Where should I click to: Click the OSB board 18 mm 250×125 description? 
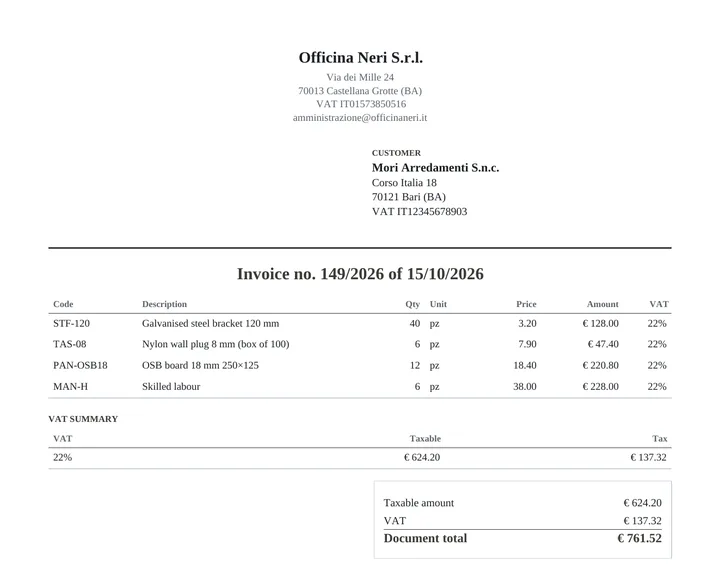pyautogui.click(x=200, y=365)
